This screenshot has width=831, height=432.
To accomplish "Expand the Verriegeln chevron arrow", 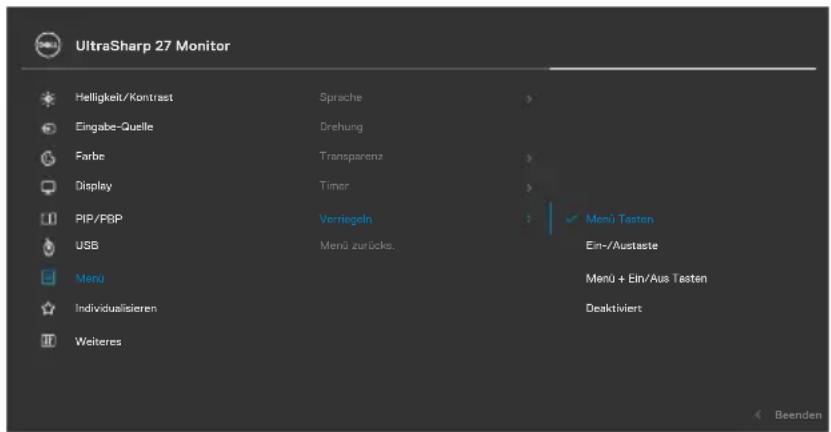I will pyautogui.click(x=528, y=218).
